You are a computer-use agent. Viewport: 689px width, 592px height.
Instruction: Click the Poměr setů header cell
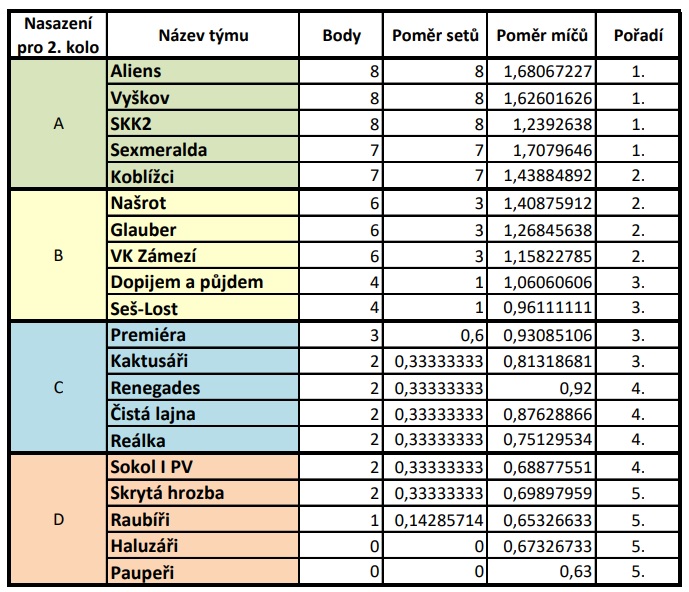pos(435,35)
